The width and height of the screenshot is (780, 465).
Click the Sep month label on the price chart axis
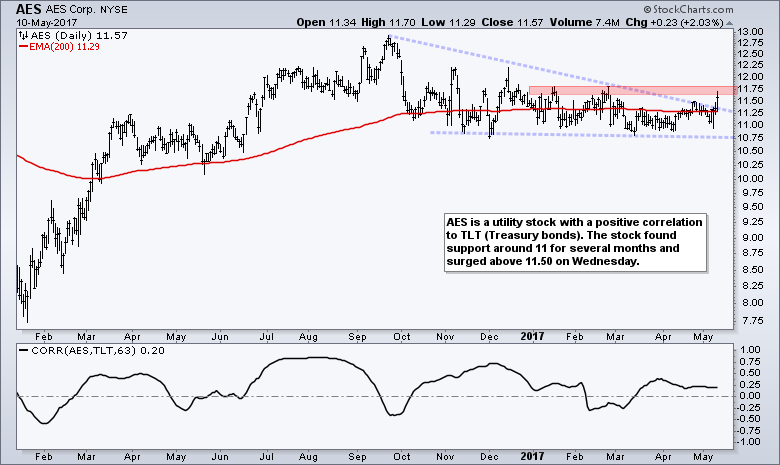pyautogui.click(x=357, y=337)
